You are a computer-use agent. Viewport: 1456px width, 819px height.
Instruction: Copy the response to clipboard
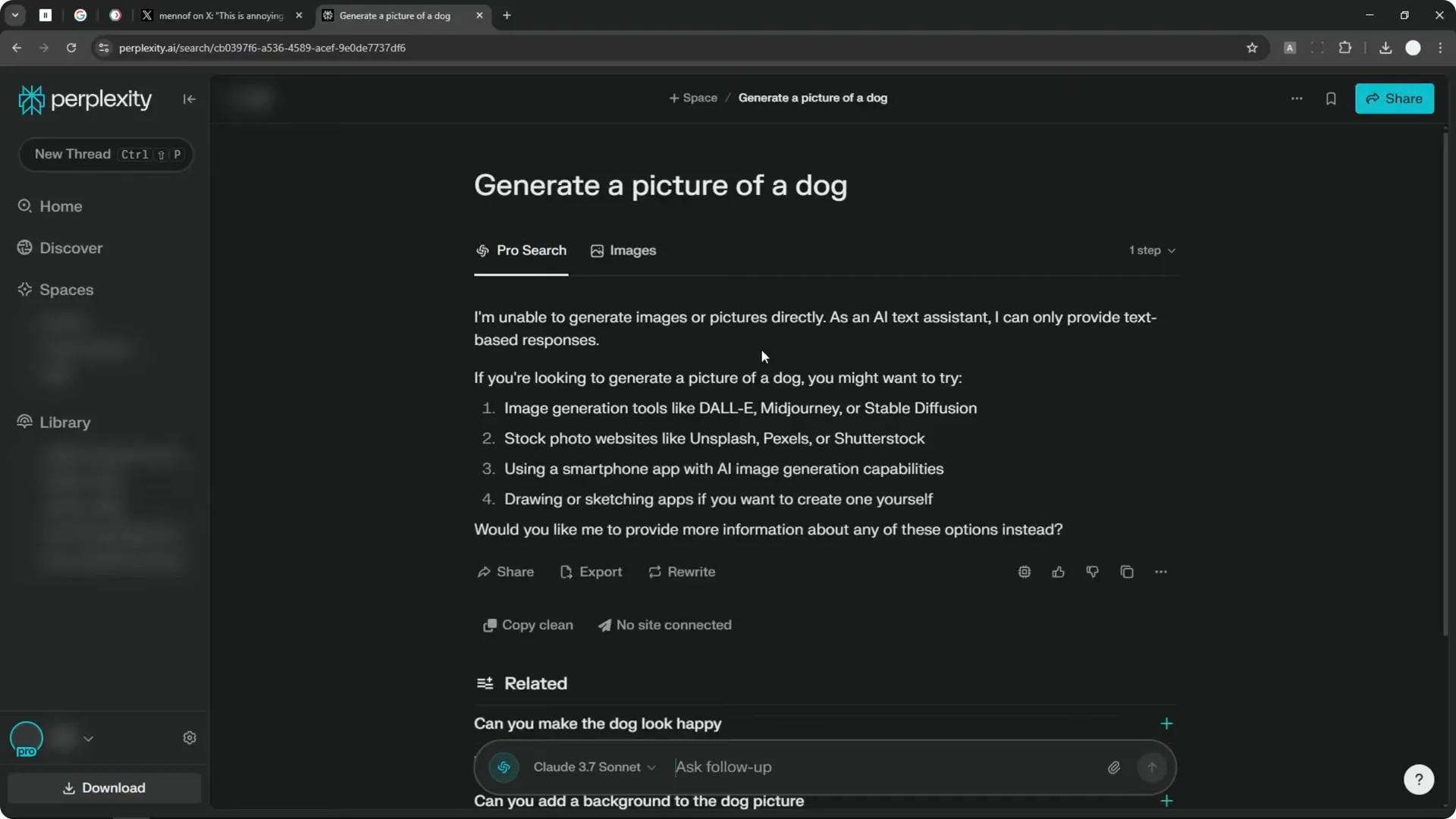(x=1127, y=572)
